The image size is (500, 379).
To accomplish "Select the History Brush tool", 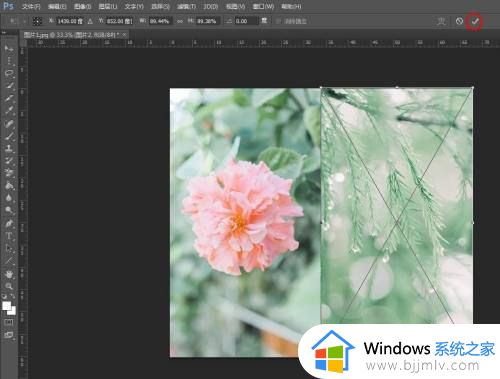I will (9, 160).
